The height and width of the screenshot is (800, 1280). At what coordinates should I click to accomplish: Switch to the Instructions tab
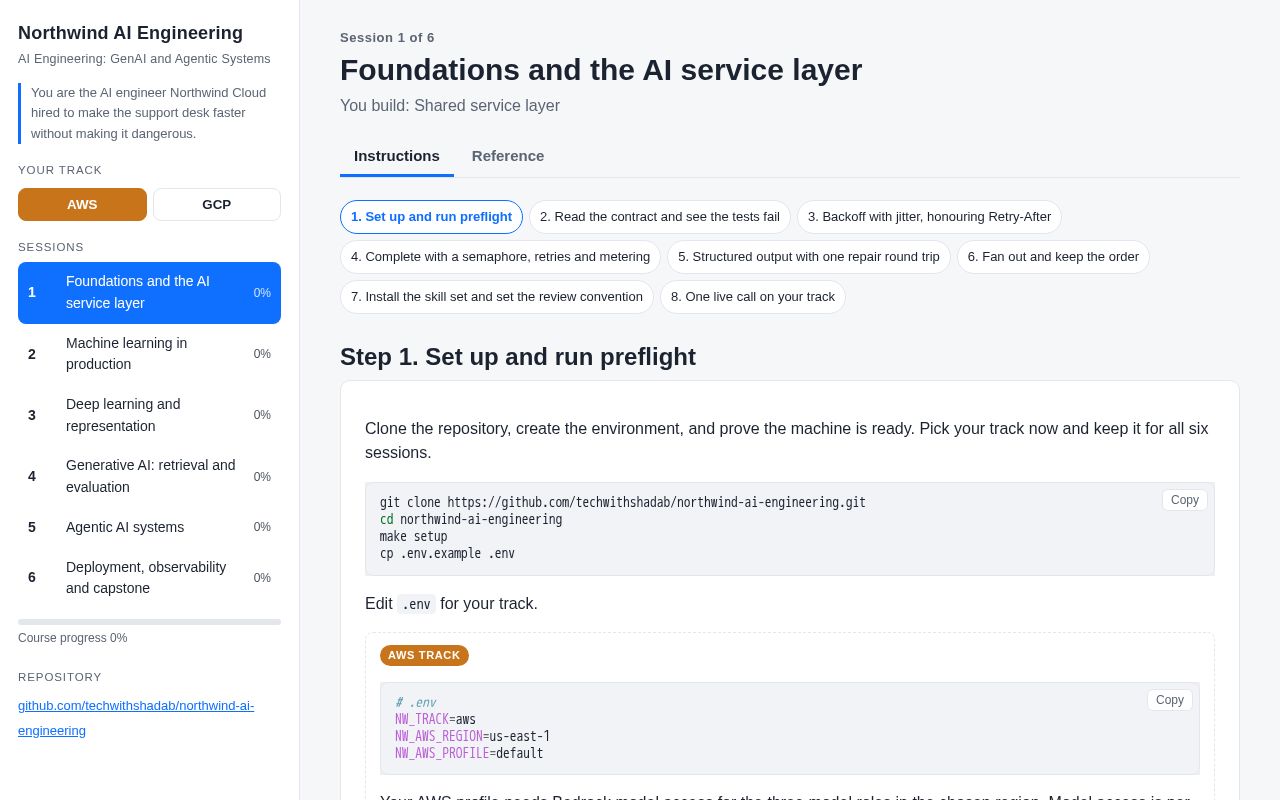point(397,156)
